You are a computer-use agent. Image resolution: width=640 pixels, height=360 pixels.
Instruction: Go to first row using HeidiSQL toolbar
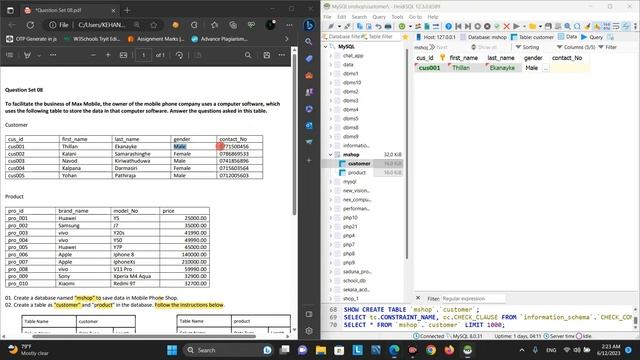coord(458,26)
